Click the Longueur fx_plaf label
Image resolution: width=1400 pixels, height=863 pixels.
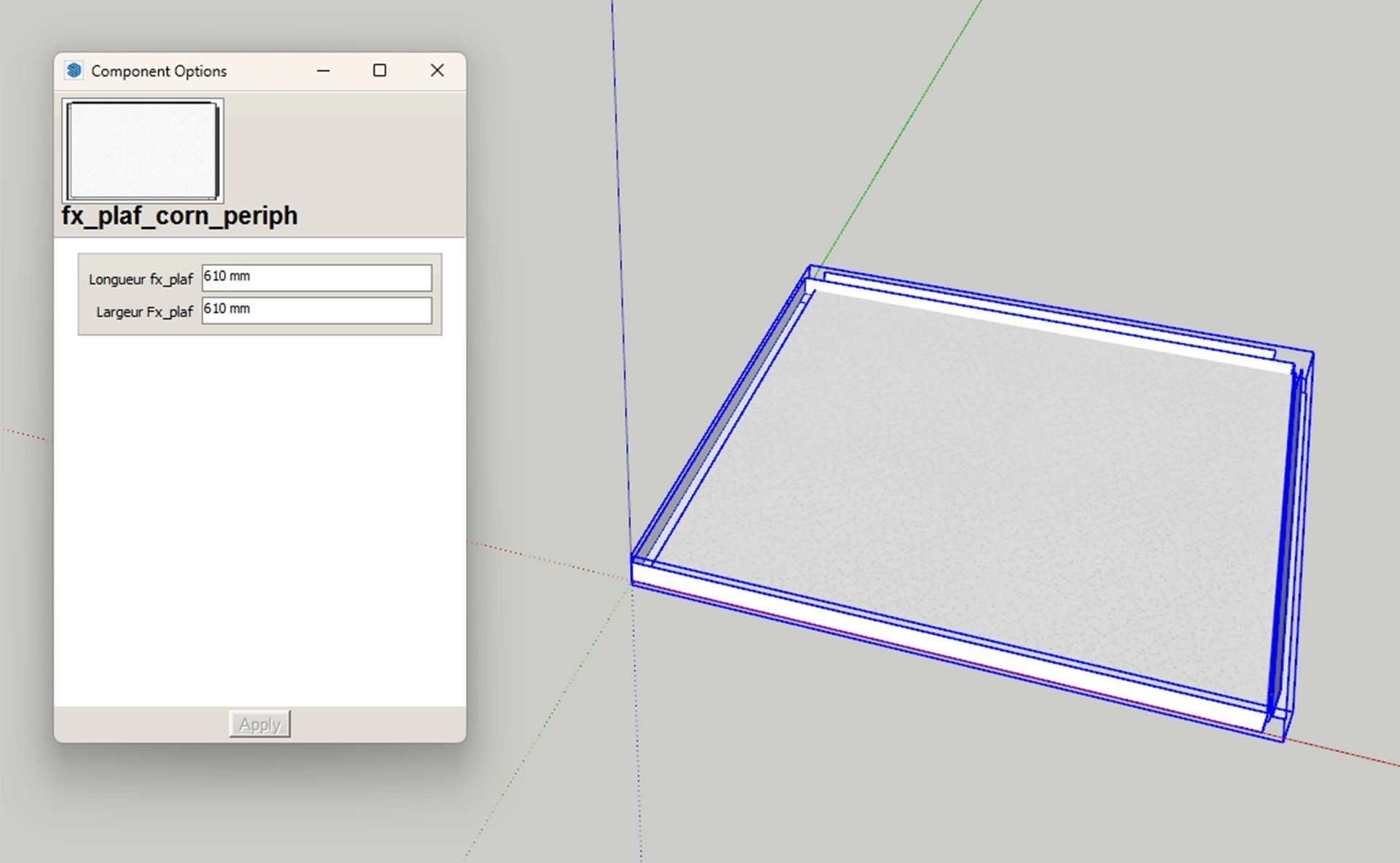pos(141,279)
